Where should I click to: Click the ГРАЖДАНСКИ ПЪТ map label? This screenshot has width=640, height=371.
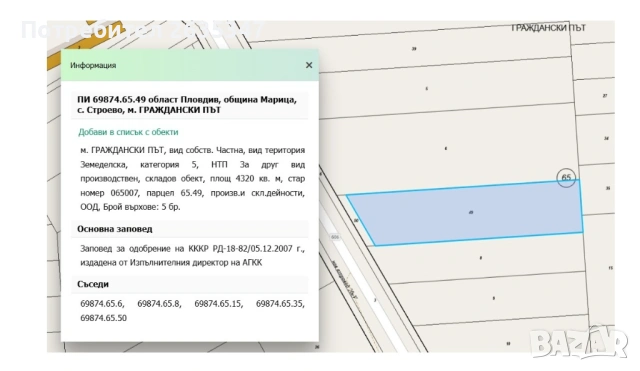549,28
